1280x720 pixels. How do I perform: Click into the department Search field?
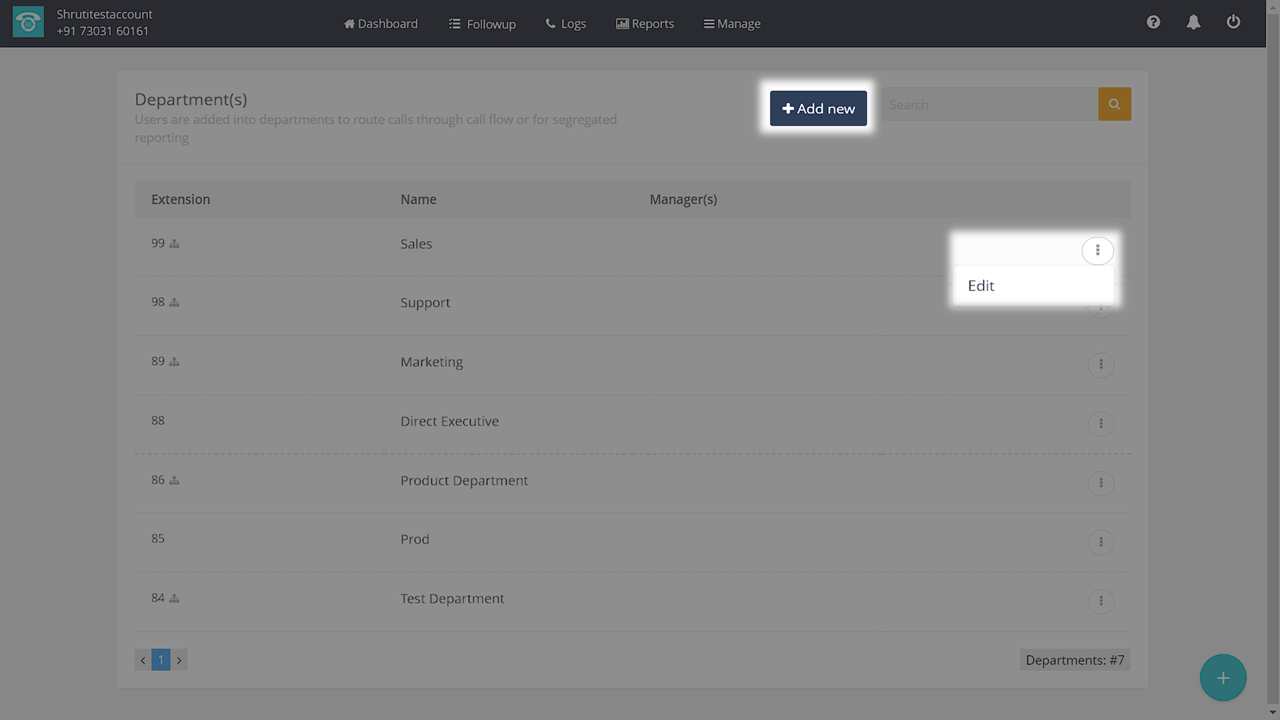(x=988, y=104)
